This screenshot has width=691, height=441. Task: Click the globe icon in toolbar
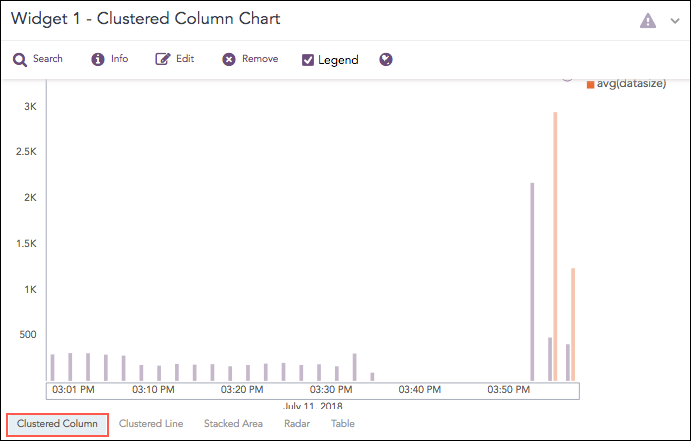386,60
